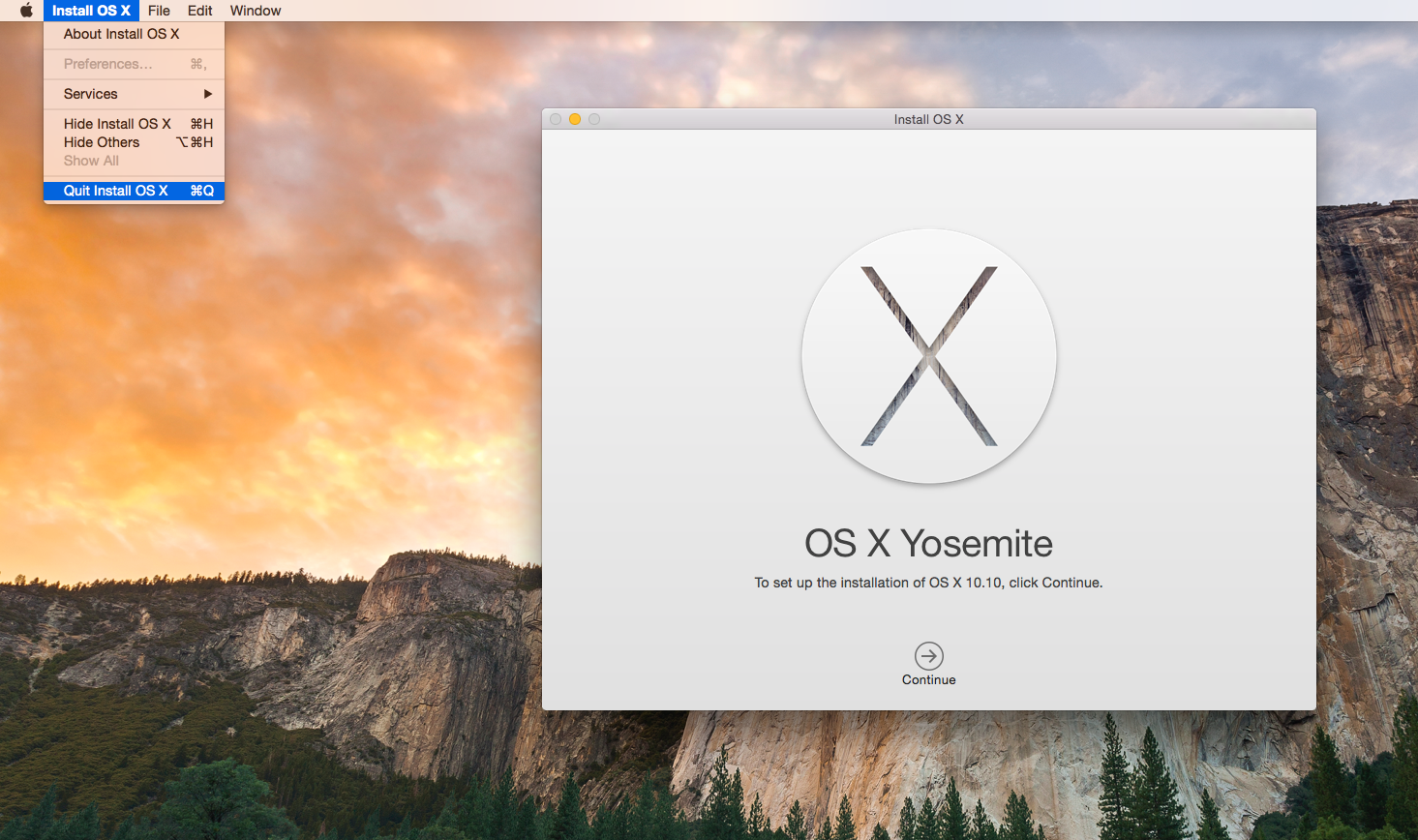This screenshot has height=840, width=1418.
Task: Select Quit Install OS X
Action: [134, 191]
